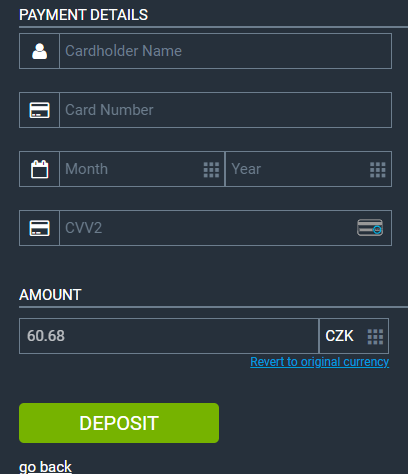Image resolution: width=408 pixels, height=474 pixels.
Task: Click the grid icon in the Month field
Action: pos(211,170)
